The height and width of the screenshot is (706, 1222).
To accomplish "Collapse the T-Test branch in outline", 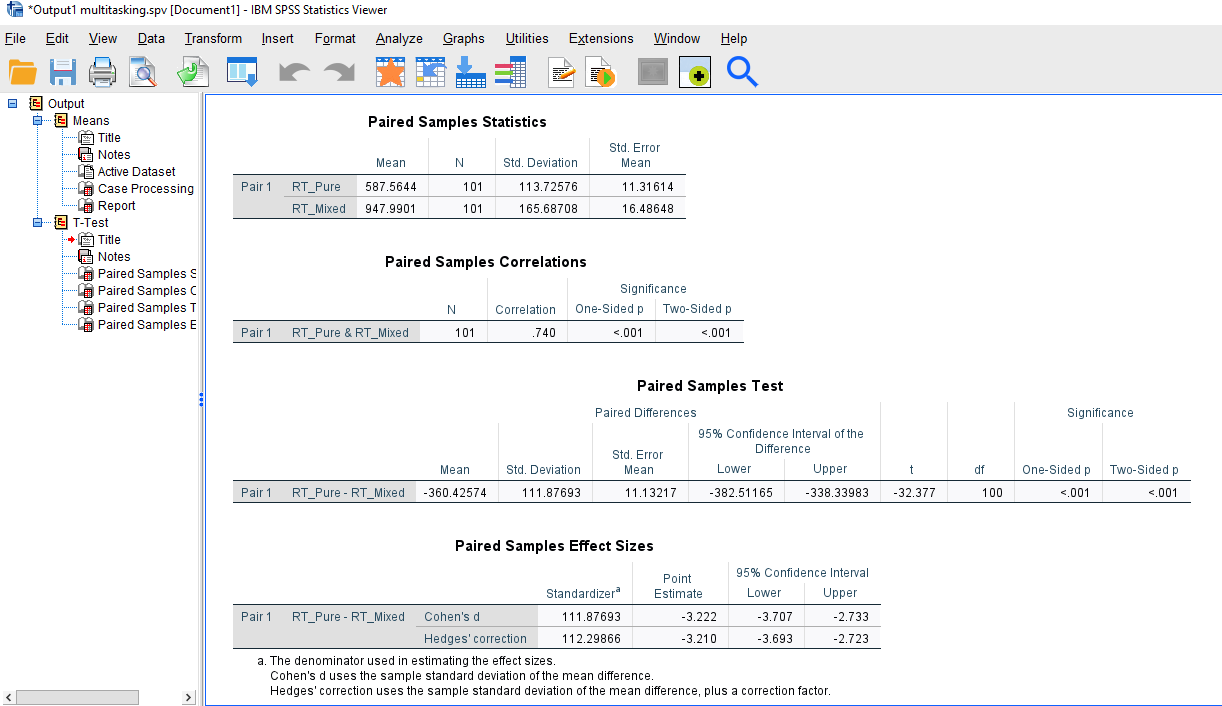I will [x=38, y=222].
